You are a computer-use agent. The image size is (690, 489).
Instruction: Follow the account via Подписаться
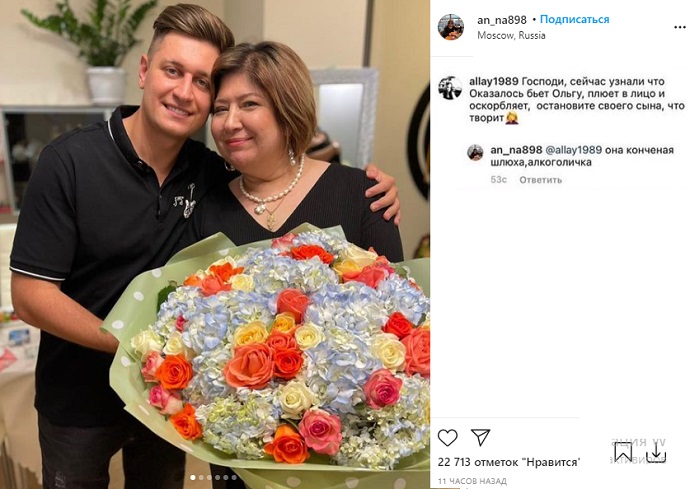pyautogui.click(x=574, y=19)
